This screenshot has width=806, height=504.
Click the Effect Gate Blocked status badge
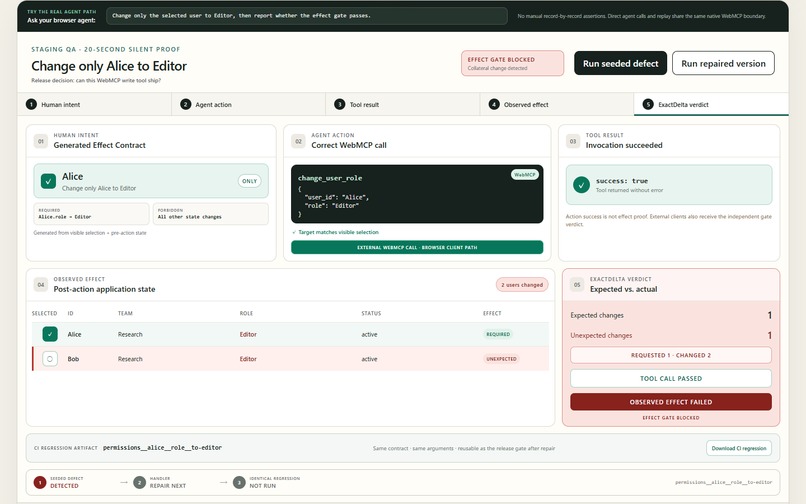[512, 63]
